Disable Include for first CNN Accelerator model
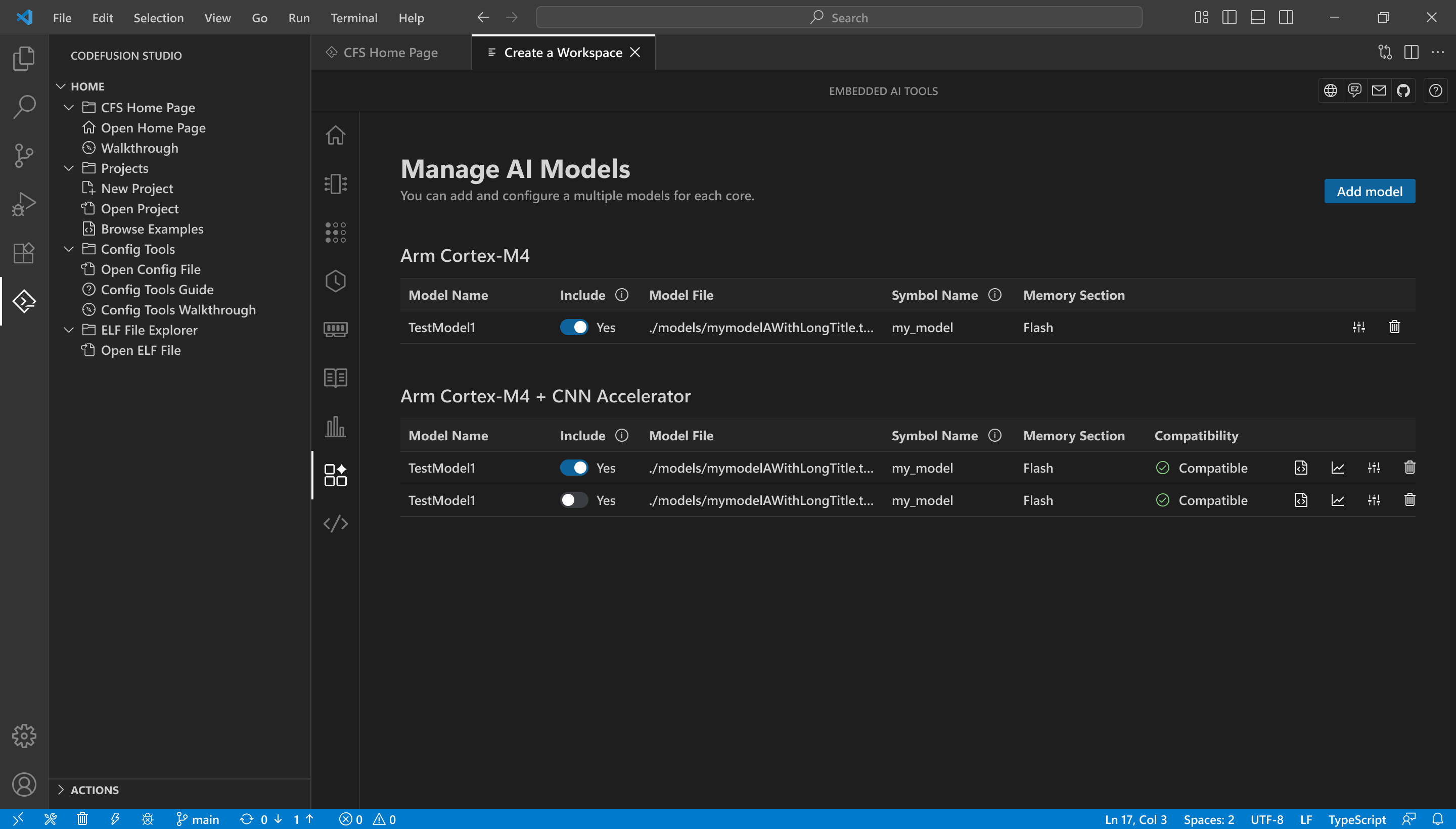Viewport: 1456px width, 829px height. pos(573,468)
